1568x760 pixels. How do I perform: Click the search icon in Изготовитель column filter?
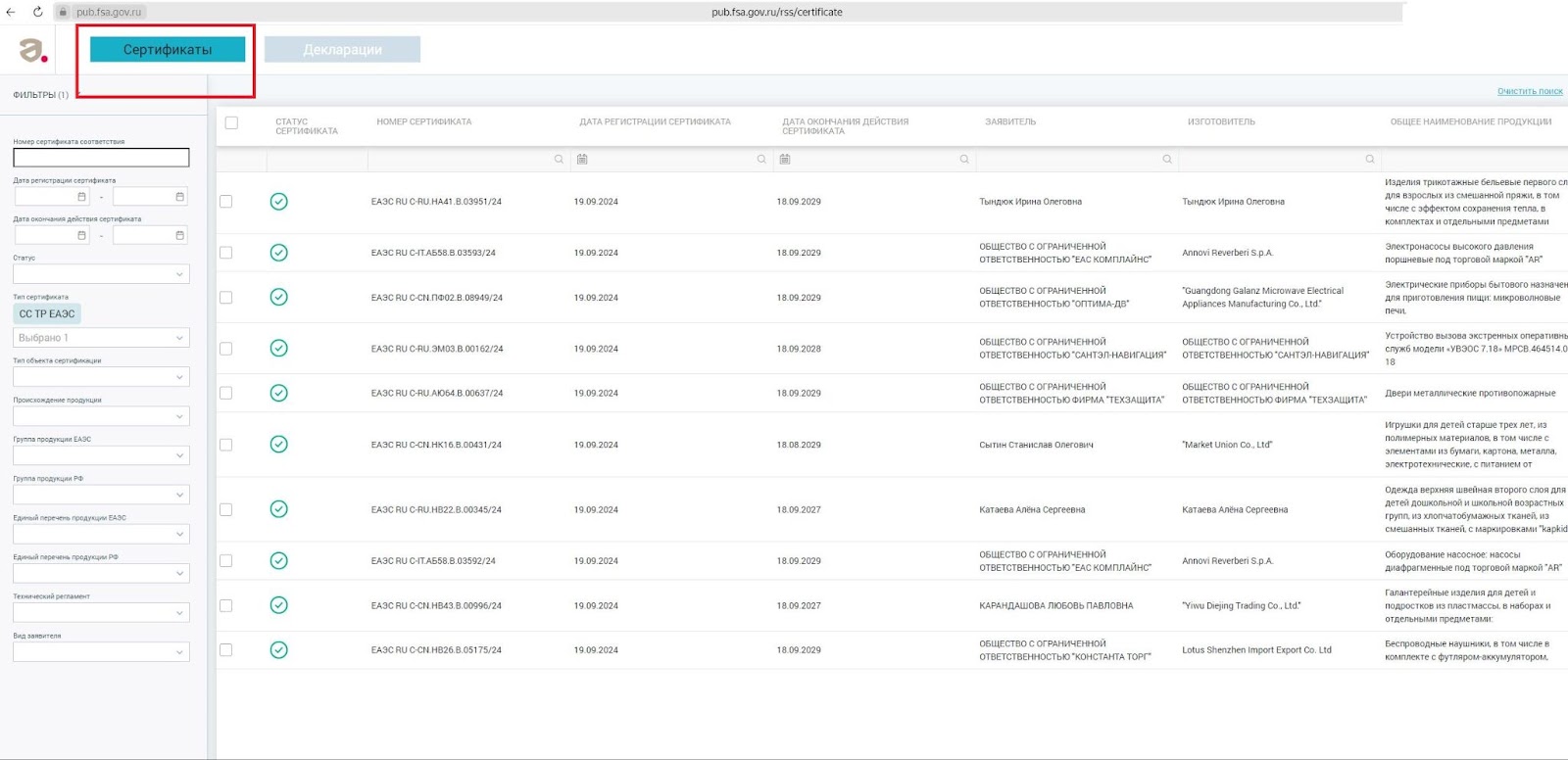pos(1370,159)
